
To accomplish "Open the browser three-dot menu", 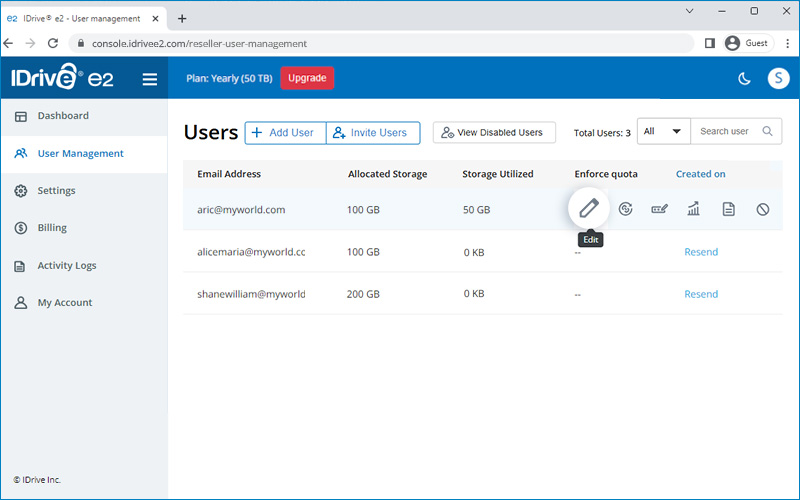I will [787, 43].
